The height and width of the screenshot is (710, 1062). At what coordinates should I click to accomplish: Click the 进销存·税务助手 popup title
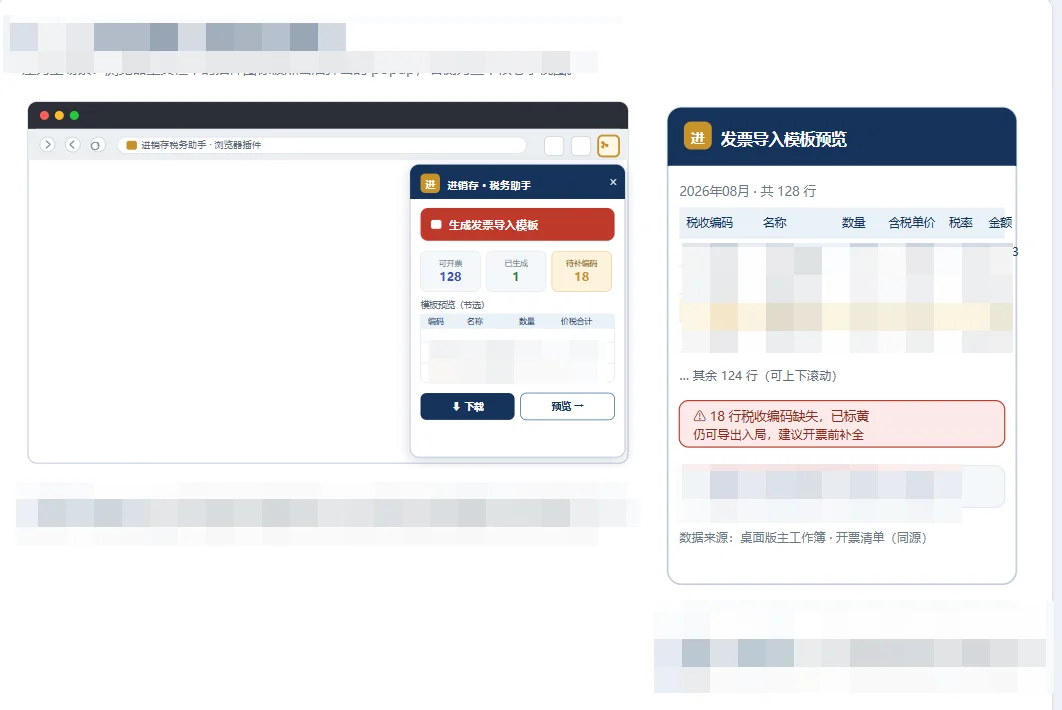[x=489, y=185]
